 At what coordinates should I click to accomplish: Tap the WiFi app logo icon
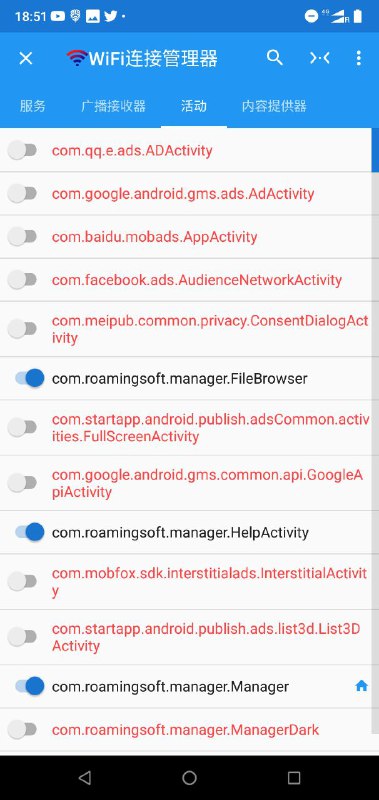[77, 58]
